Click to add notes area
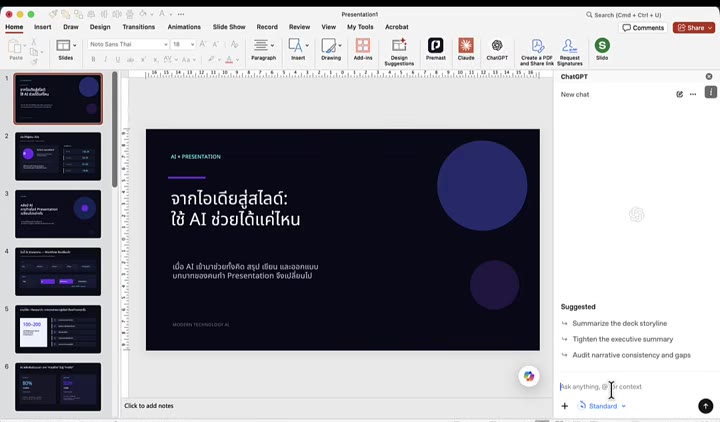Image resolution: width=720 pixels, height=422 pixels. (x=149, y=406)
